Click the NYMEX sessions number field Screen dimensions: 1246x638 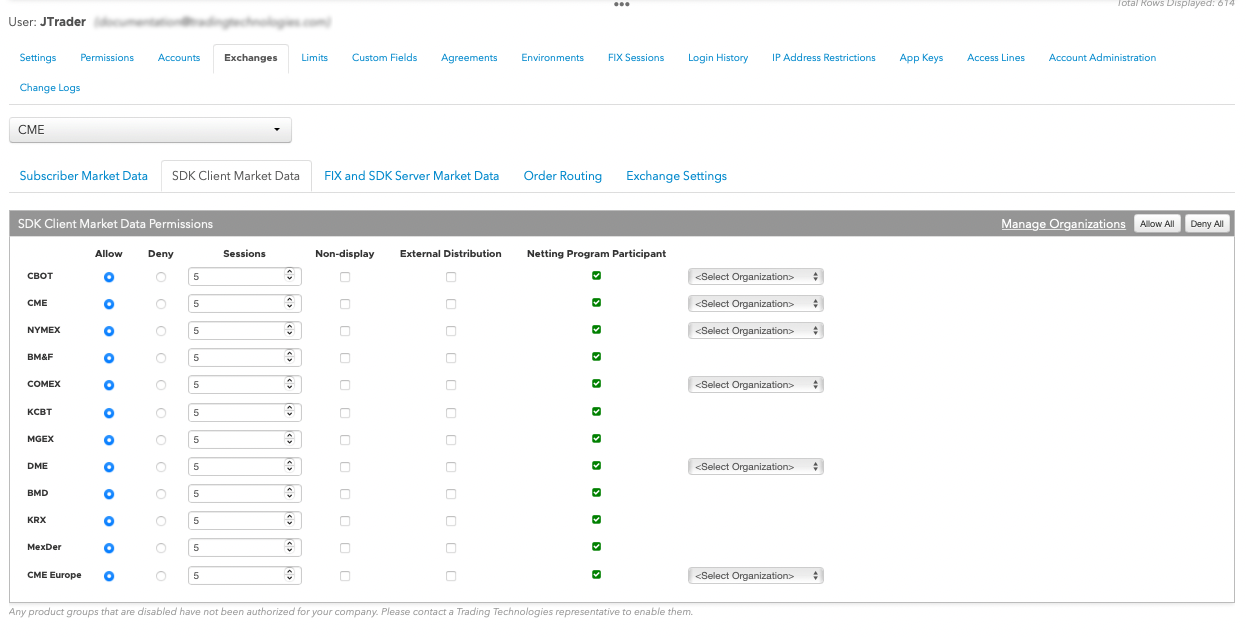(x=245, y=331)
